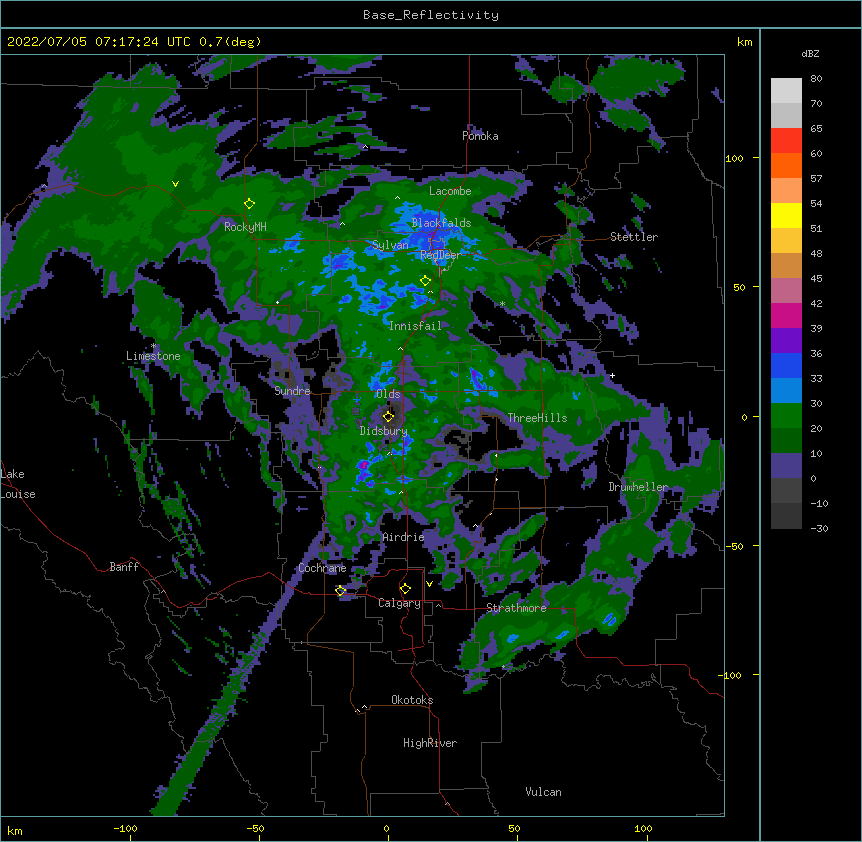Click the 50 km tick on bottom axis
Image resolution: width=862 pixels, height=842 pixels.
[x=514, y=828]
